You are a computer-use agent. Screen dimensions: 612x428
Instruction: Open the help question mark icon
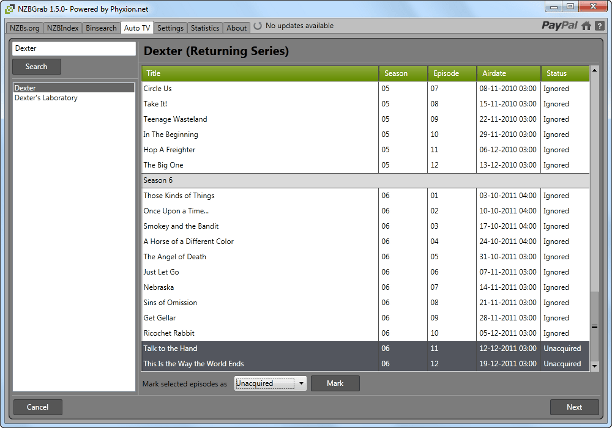click(600, 26)
